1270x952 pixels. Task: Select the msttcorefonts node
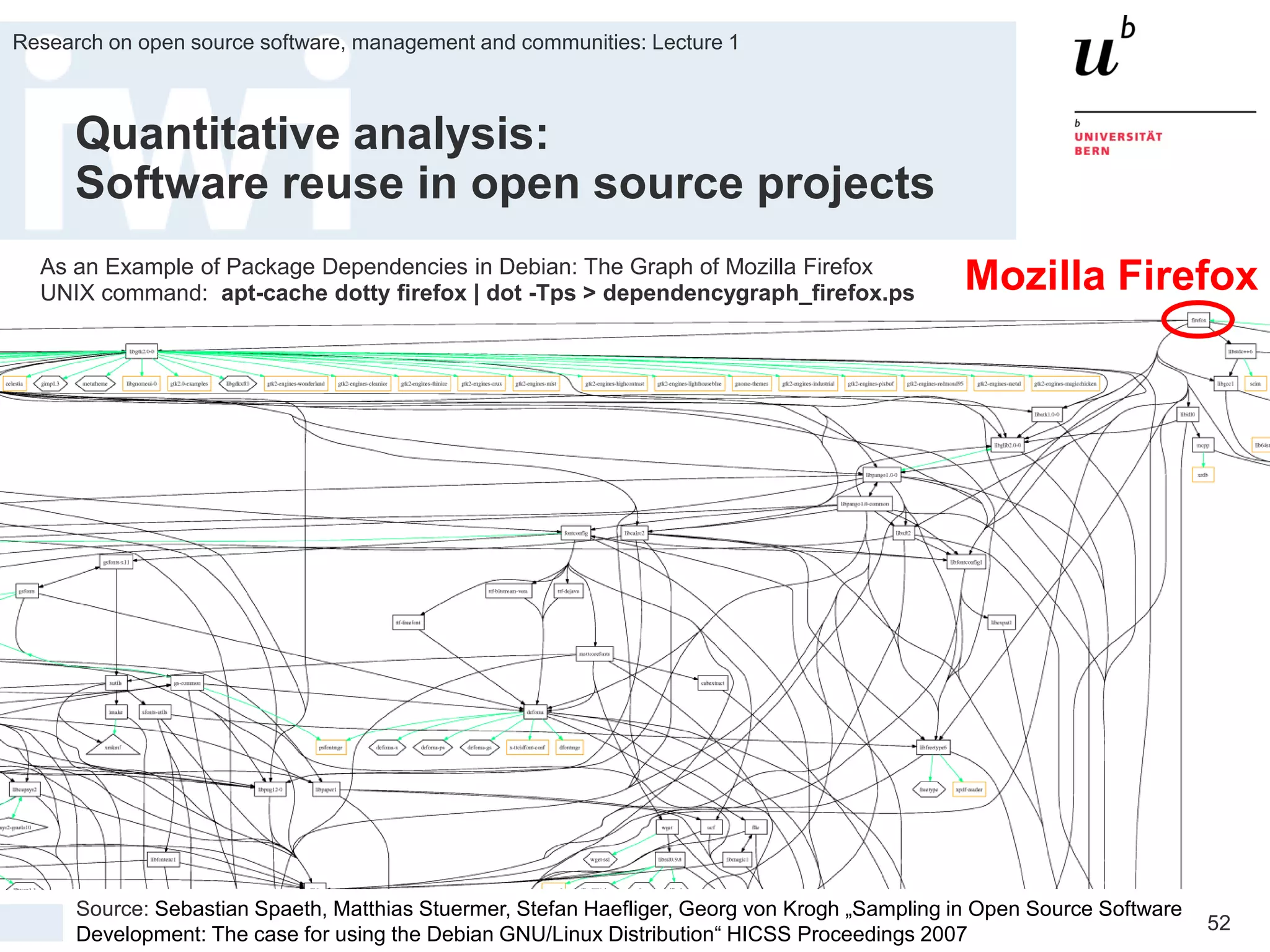[x=594, y=653]
